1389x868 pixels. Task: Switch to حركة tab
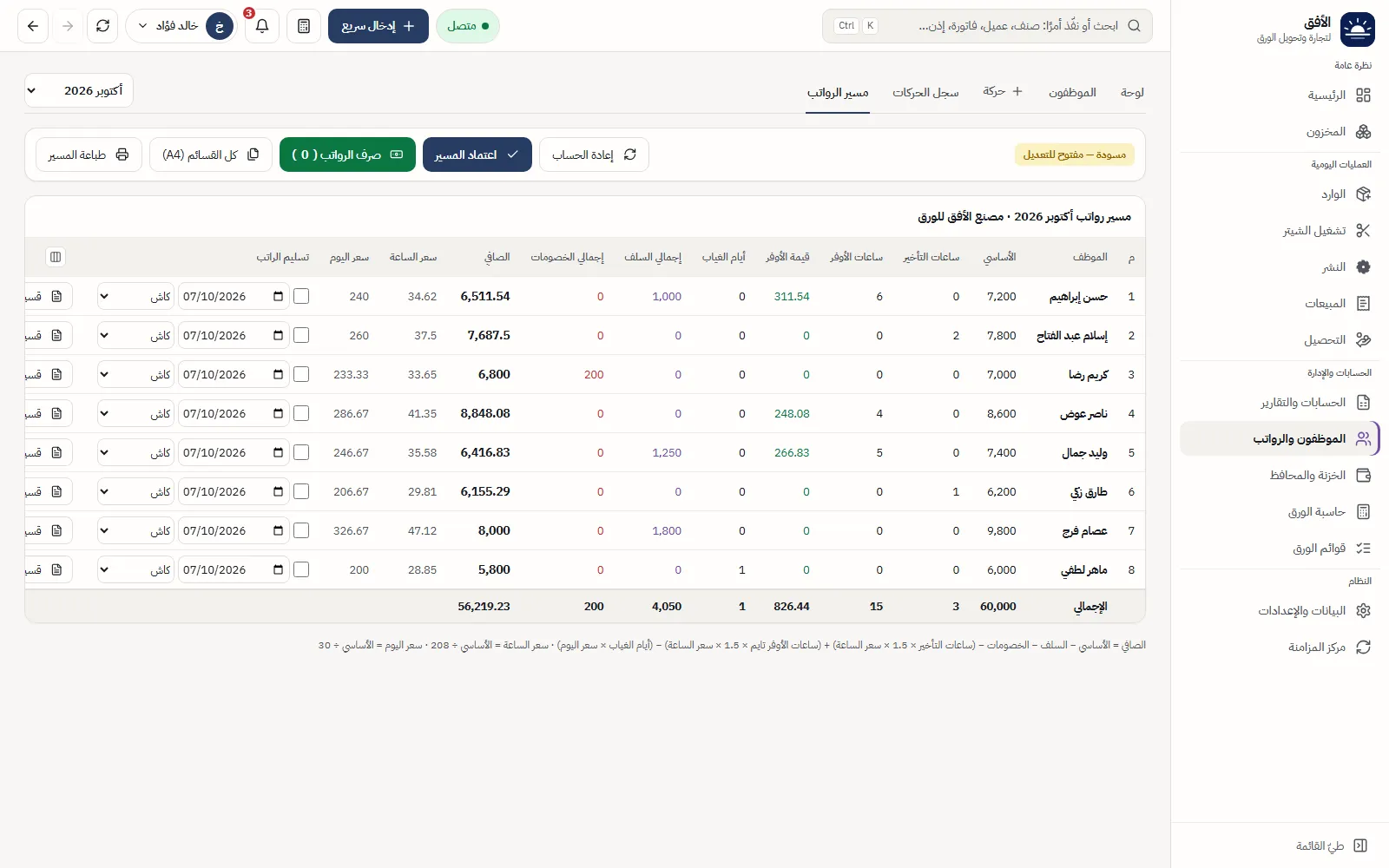tap(1003, 91)
